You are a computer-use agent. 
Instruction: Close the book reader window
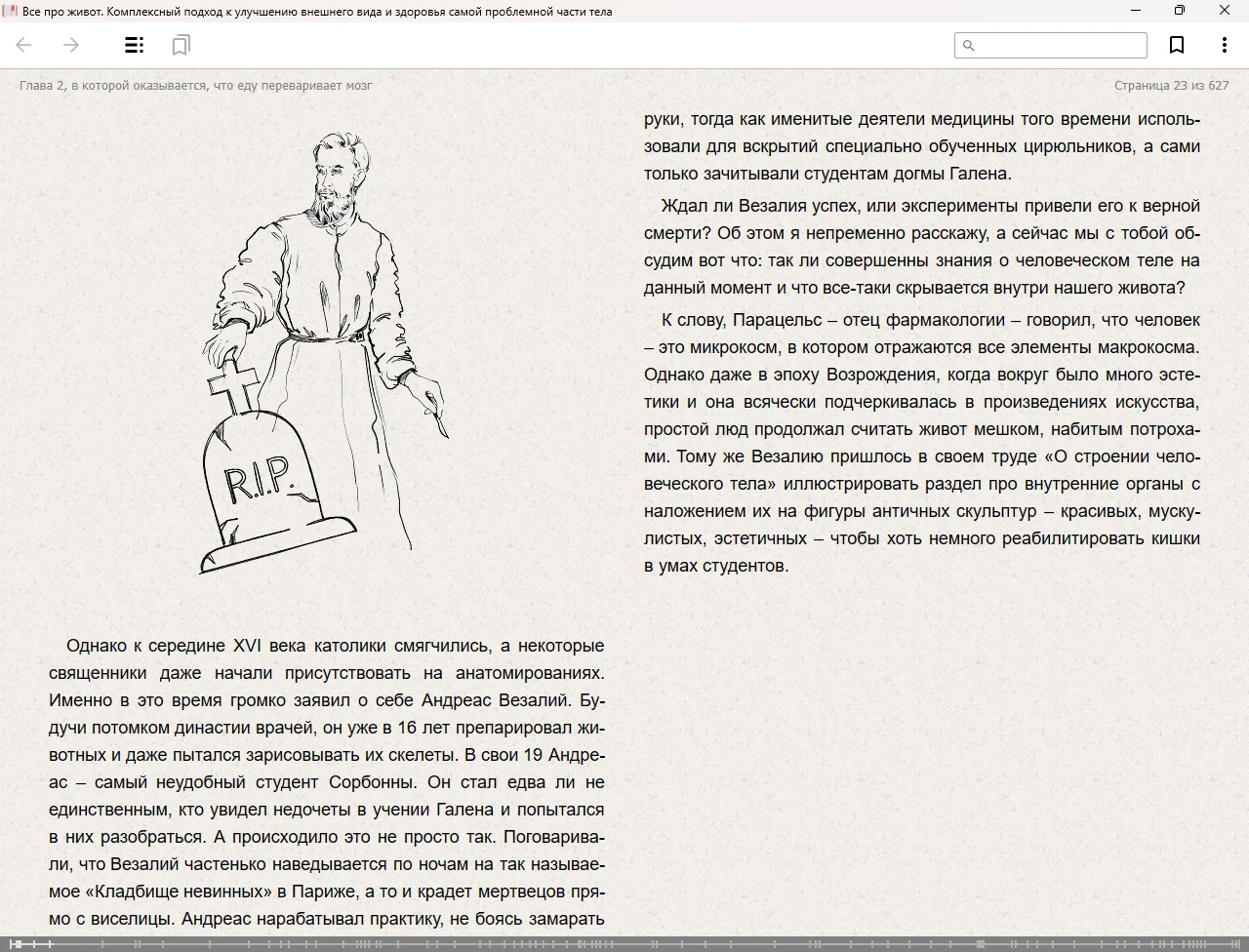pyautogui.click(x=1224, y=11)
